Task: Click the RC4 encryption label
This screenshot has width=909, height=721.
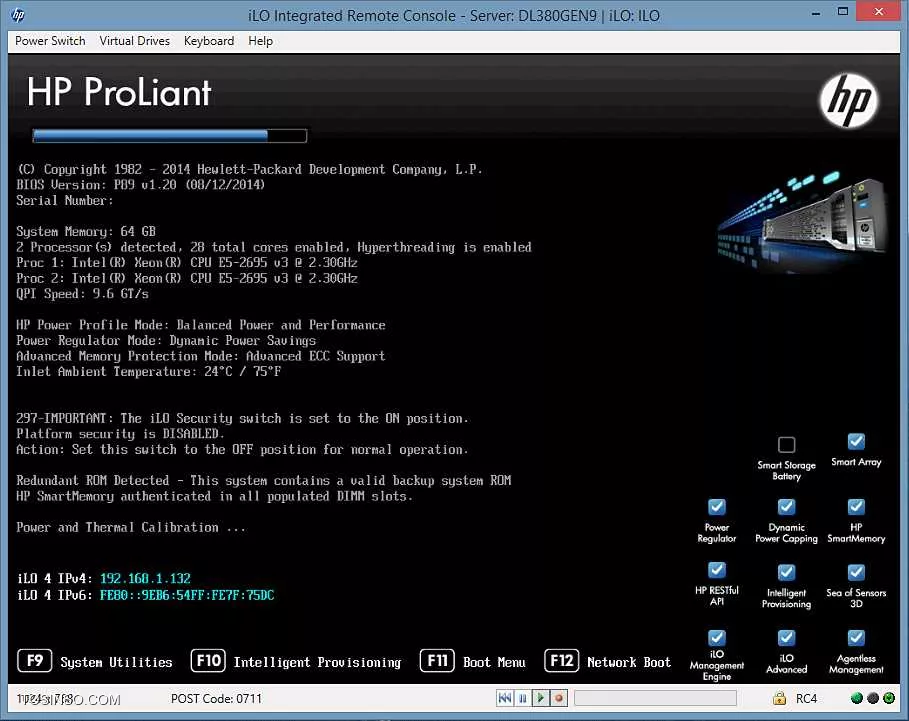Action: tap(806, 698)
